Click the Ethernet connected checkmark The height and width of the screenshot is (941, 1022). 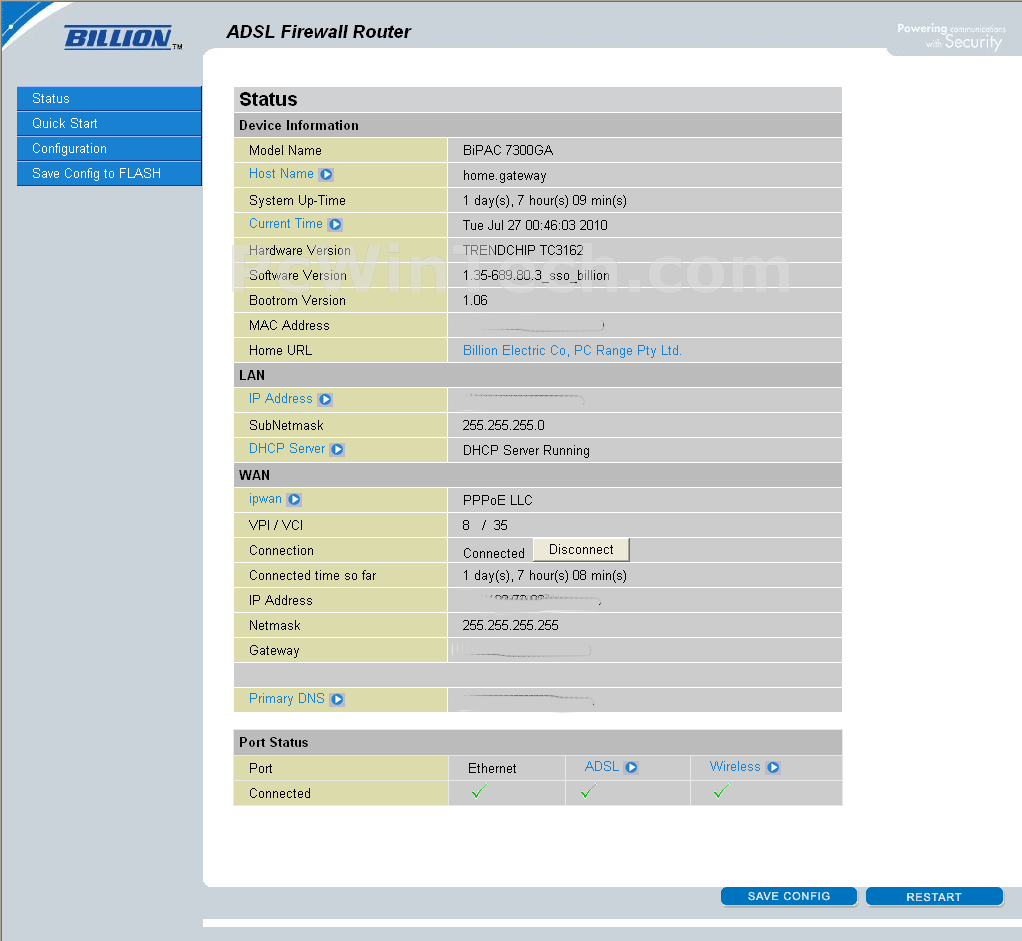(479, 792)
